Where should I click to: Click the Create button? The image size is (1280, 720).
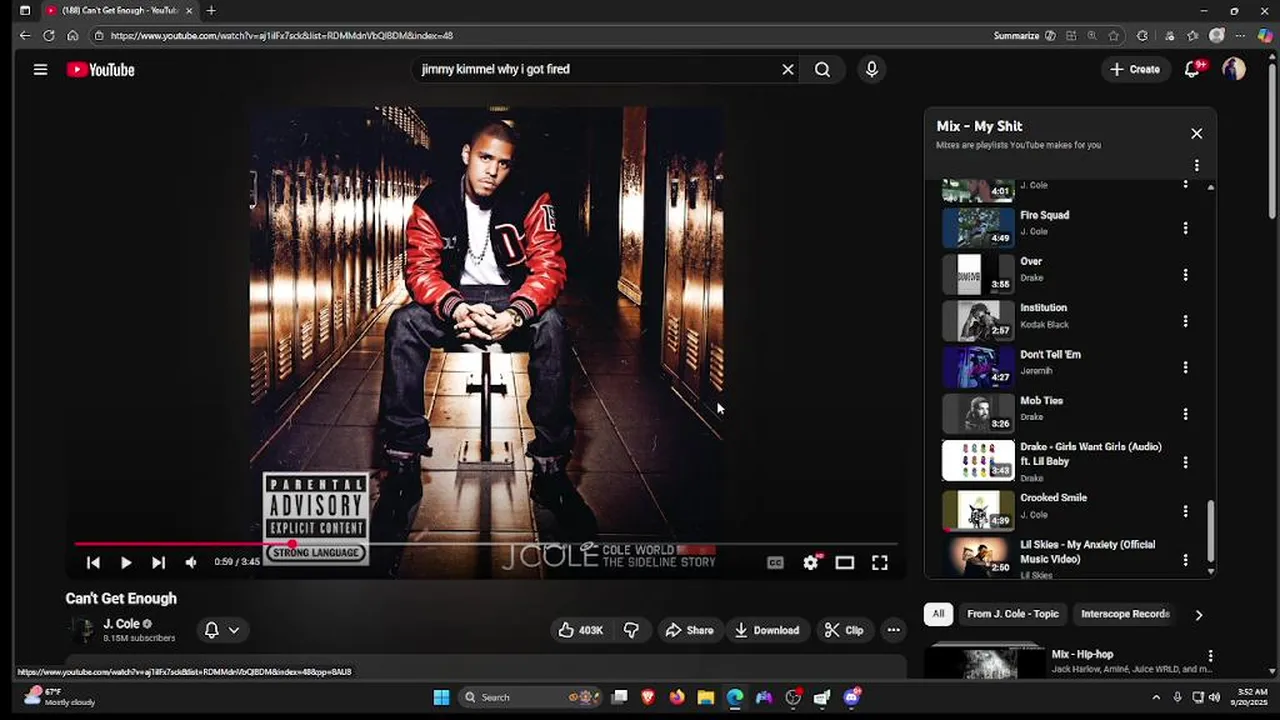[1135, 69]
